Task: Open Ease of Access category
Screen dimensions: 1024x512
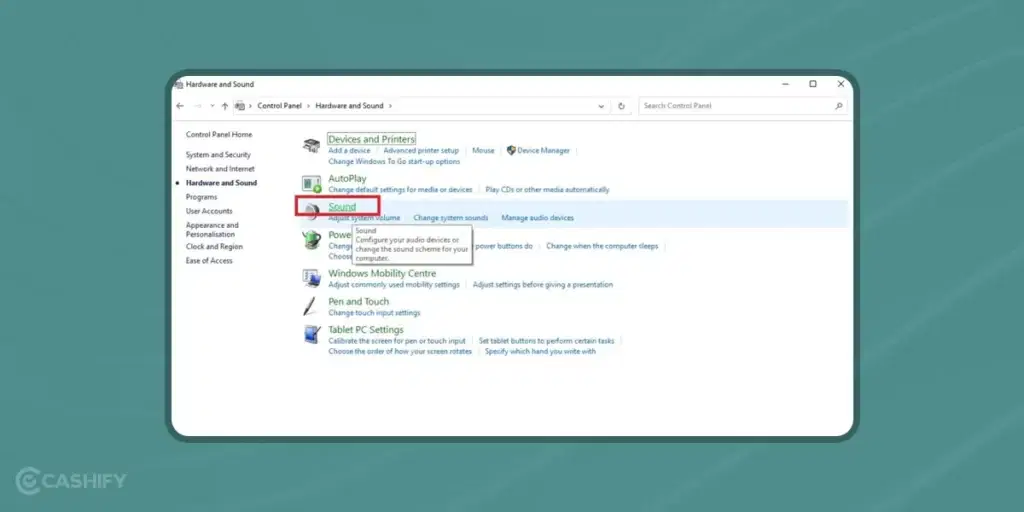Action: coord(209,261)
